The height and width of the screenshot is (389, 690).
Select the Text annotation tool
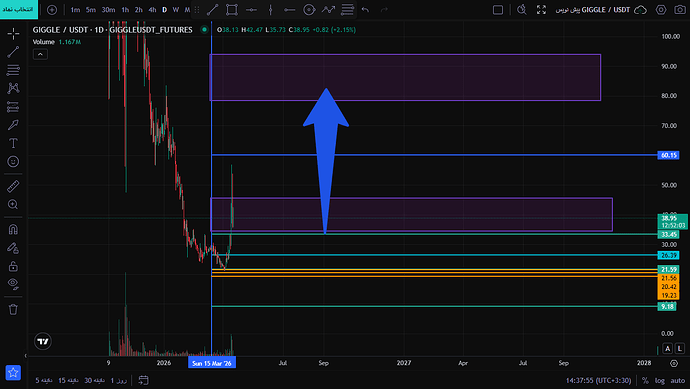[13, 143]
